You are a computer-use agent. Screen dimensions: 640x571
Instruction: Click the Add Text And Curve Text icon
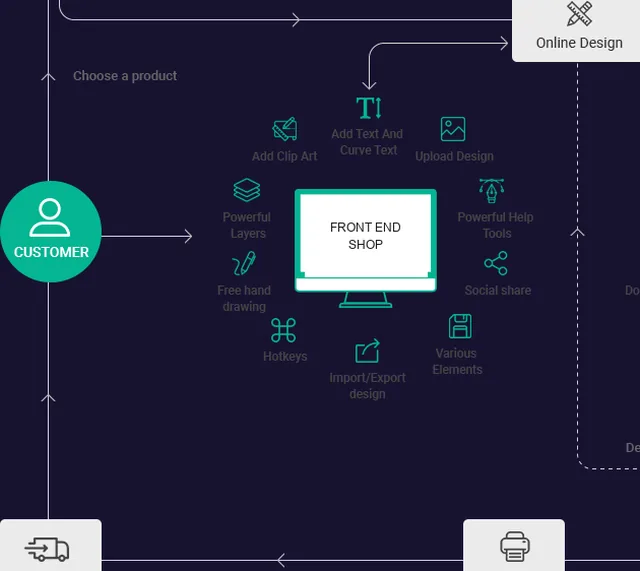click(x=369, y=108)
